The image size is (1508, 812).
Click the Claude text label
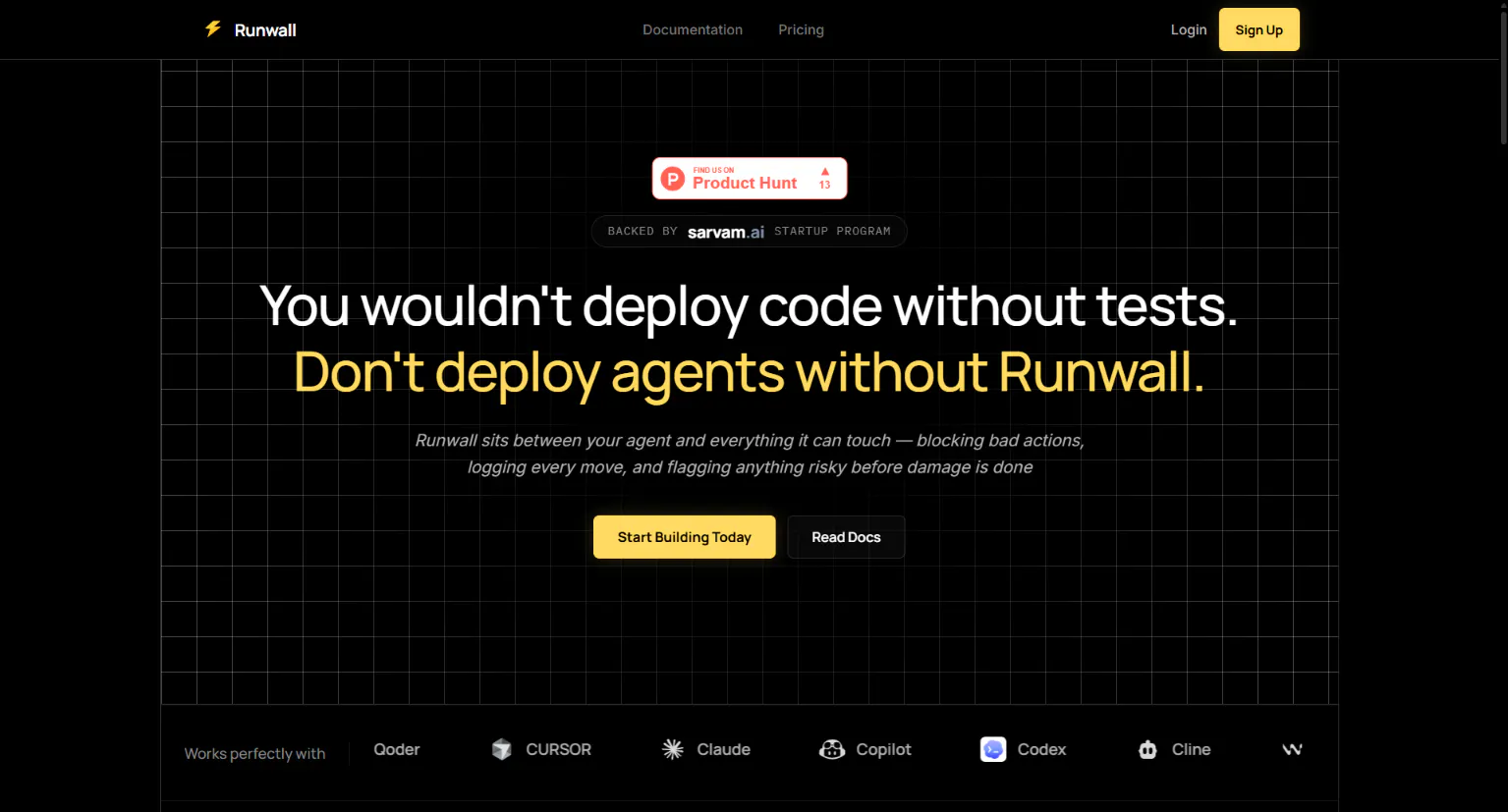pos(724,749)
